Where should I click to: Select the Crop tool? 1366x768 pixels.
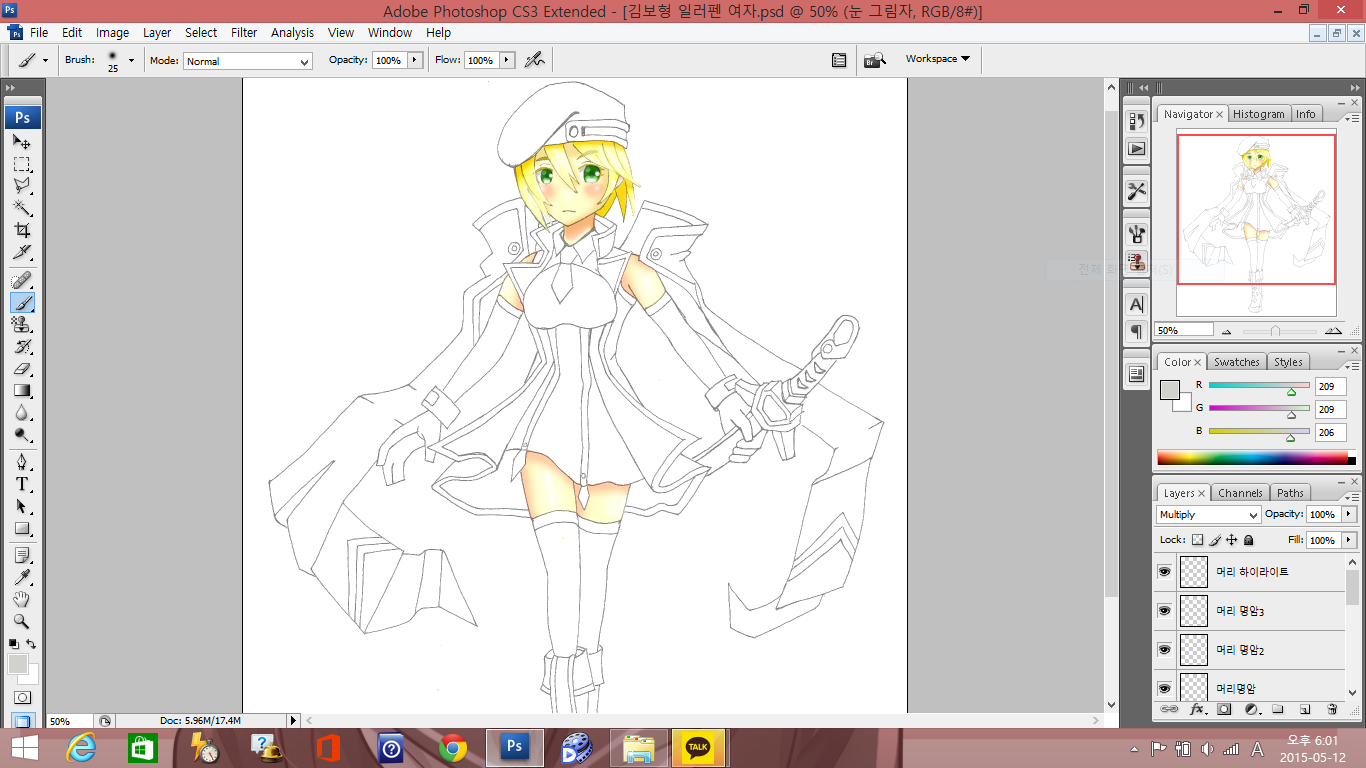pyautogui.click(x=22, y=230)
